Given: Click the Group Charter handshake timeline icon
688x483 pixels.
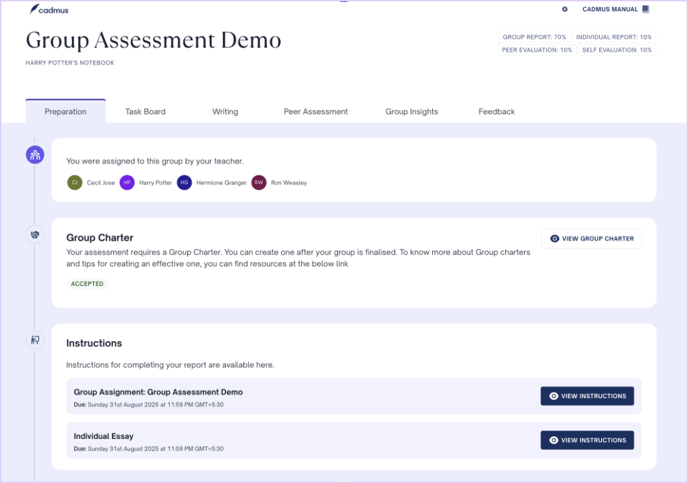Looking at the screenshot, I should point(35,235).
